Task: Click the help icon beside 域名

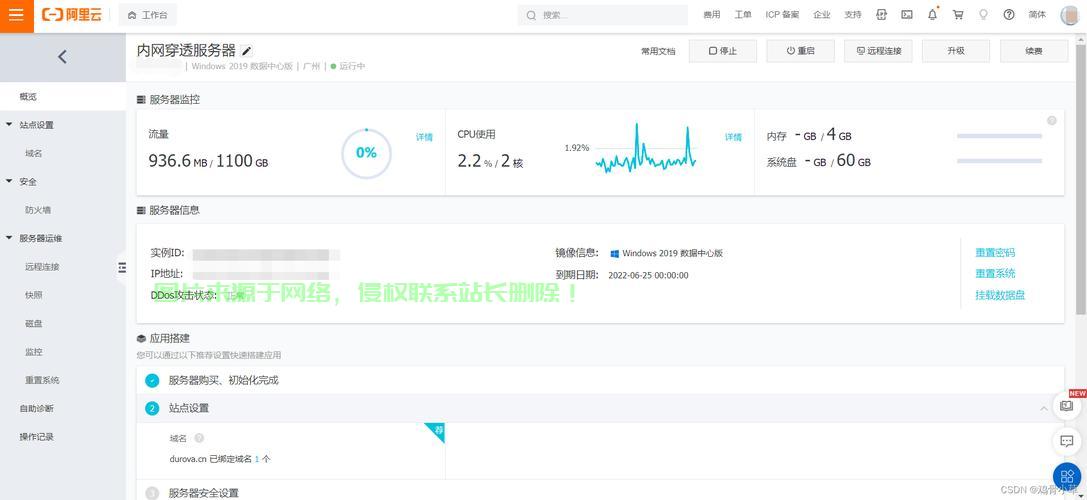Action: point(199,438)
